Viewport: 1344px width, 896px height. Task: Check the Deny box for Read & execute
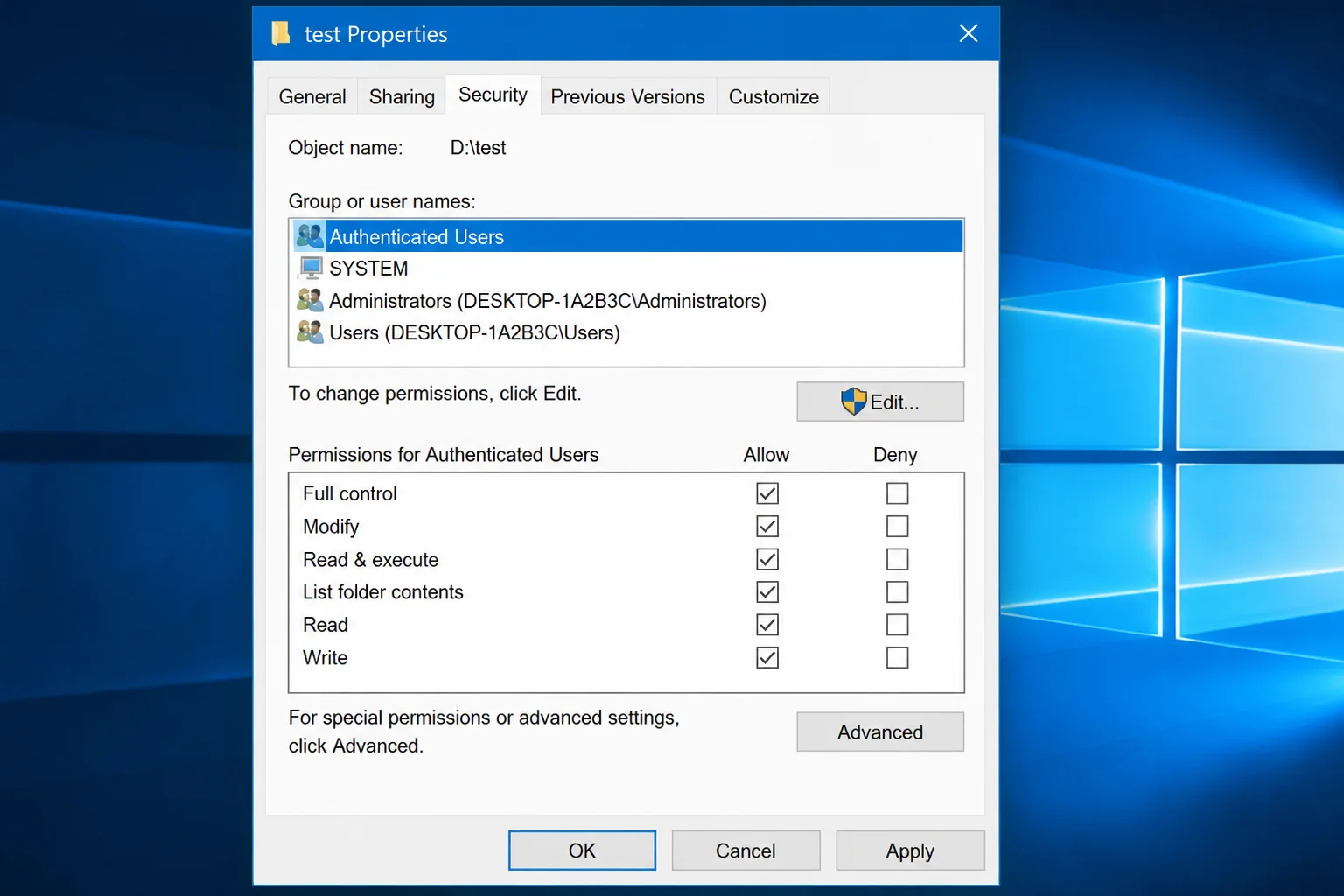click(x=897, y=559)
